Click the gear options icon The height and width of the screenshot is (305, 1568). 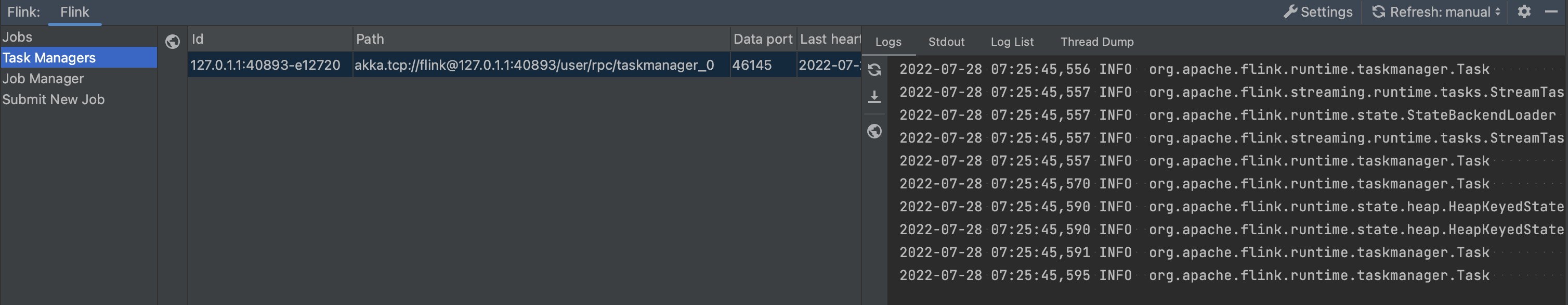tap(1524, 11)
